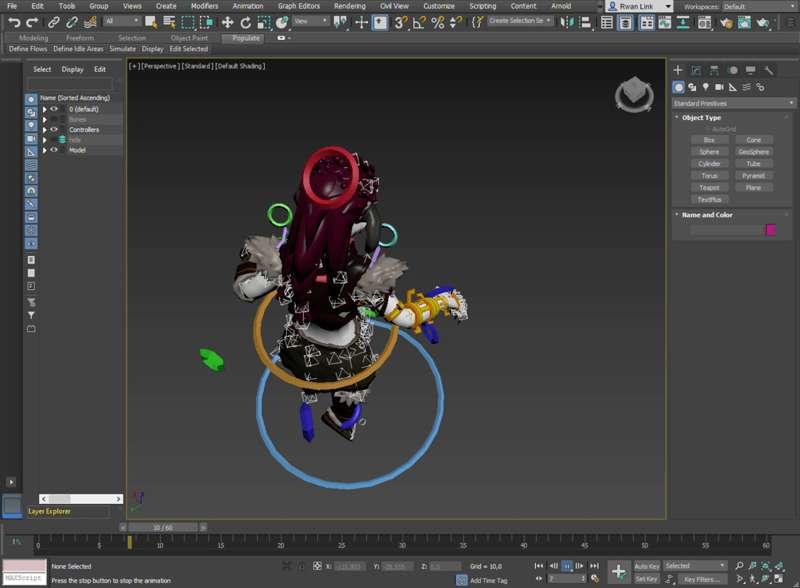This screenshot has width=800, height=588.
Task: Toggle the Angle Snap icon
Action: click(419, 22)
